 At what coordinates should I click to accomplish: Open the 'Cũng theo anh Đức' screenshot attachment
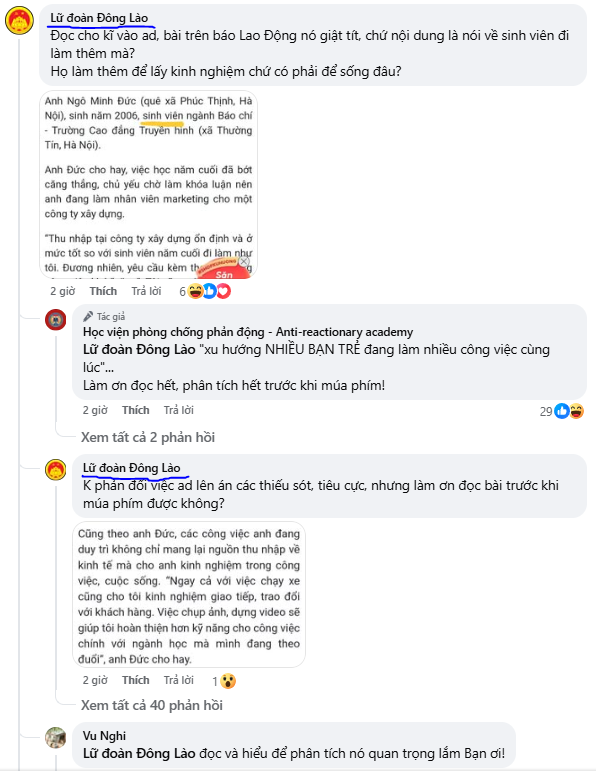point(189,594)
